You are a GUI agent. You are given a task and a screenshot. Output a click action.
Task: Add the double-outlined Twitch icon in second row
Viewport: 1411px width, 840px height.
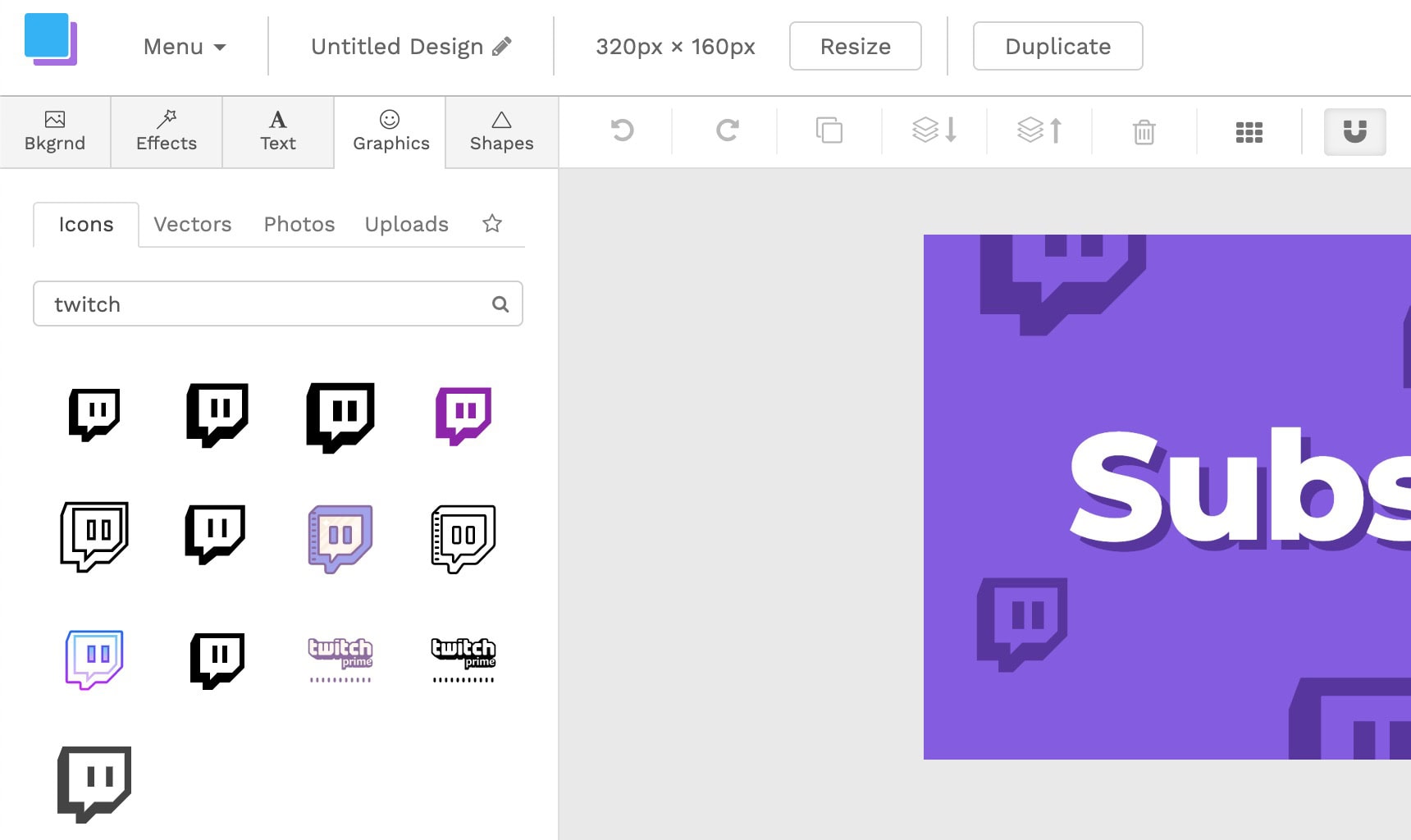coord(94,537)
